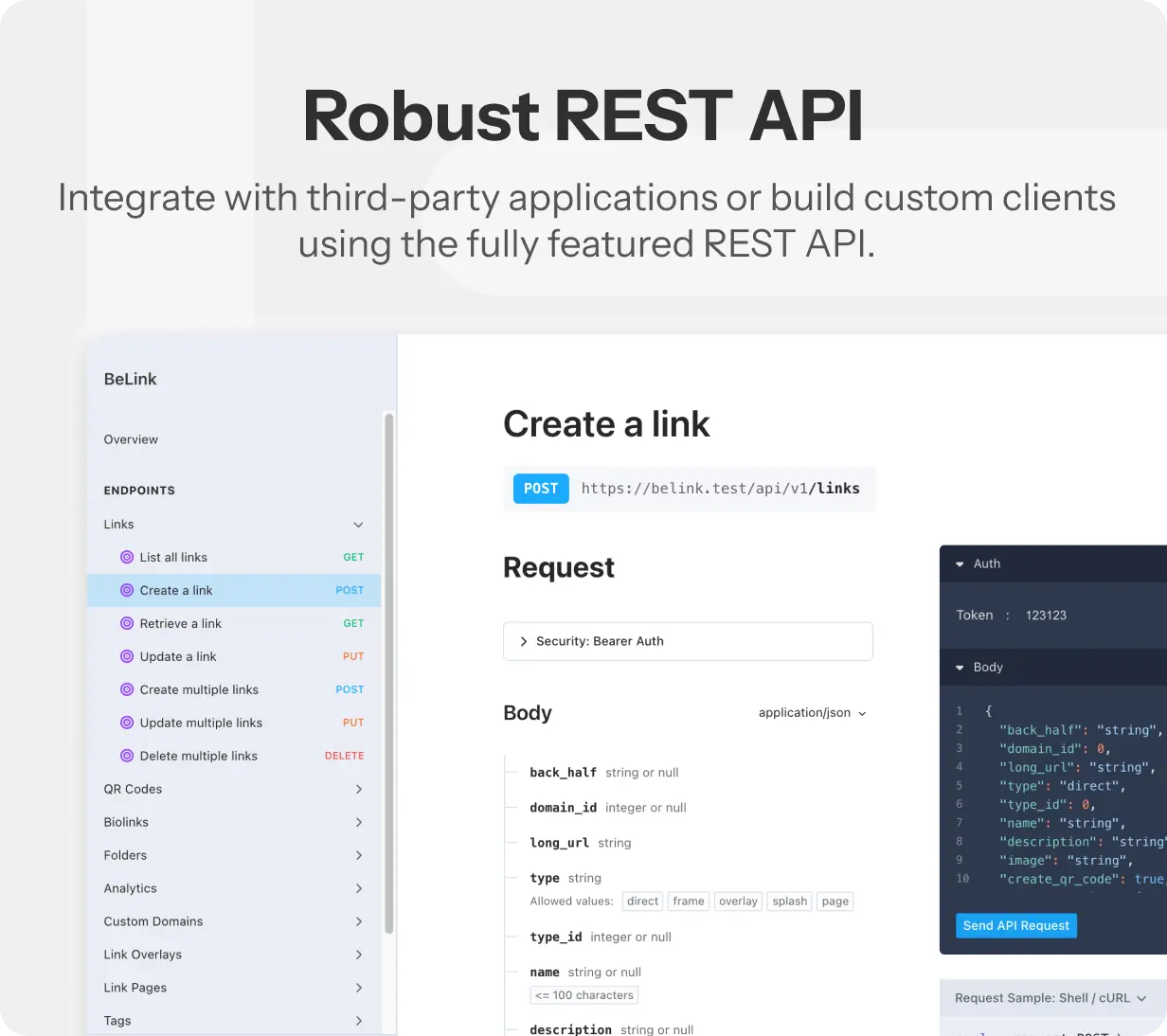
Task: Collapse the Body section triangle in request panel
Action: [x=960, y=668]
